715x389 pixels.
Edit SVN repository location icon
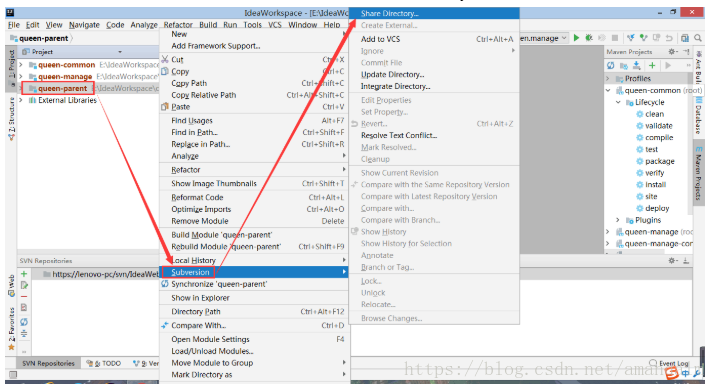tap(24, 285)
